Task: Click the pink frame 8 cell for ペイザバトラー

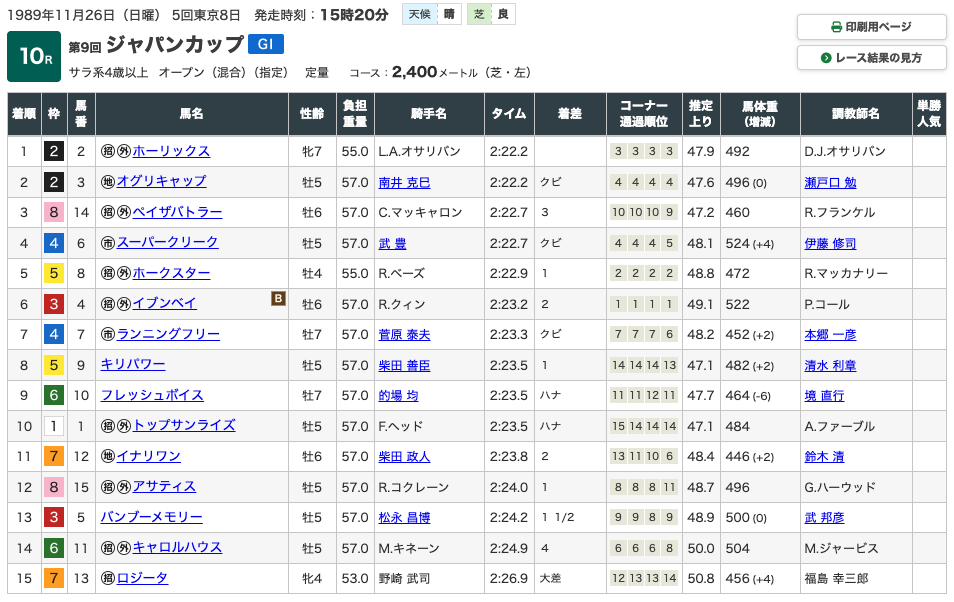Action: (53, 212)
